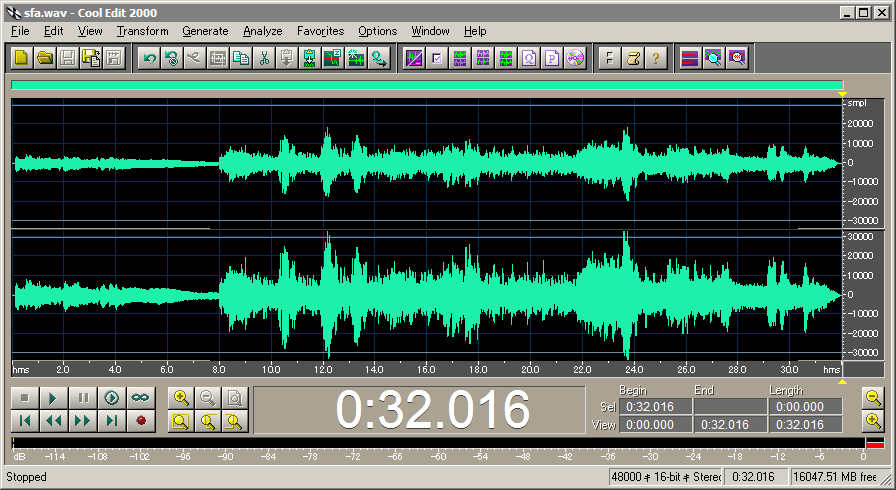Click the zoom in horizontally magnifier
The image size is (896, 490).
coord(180,398)
